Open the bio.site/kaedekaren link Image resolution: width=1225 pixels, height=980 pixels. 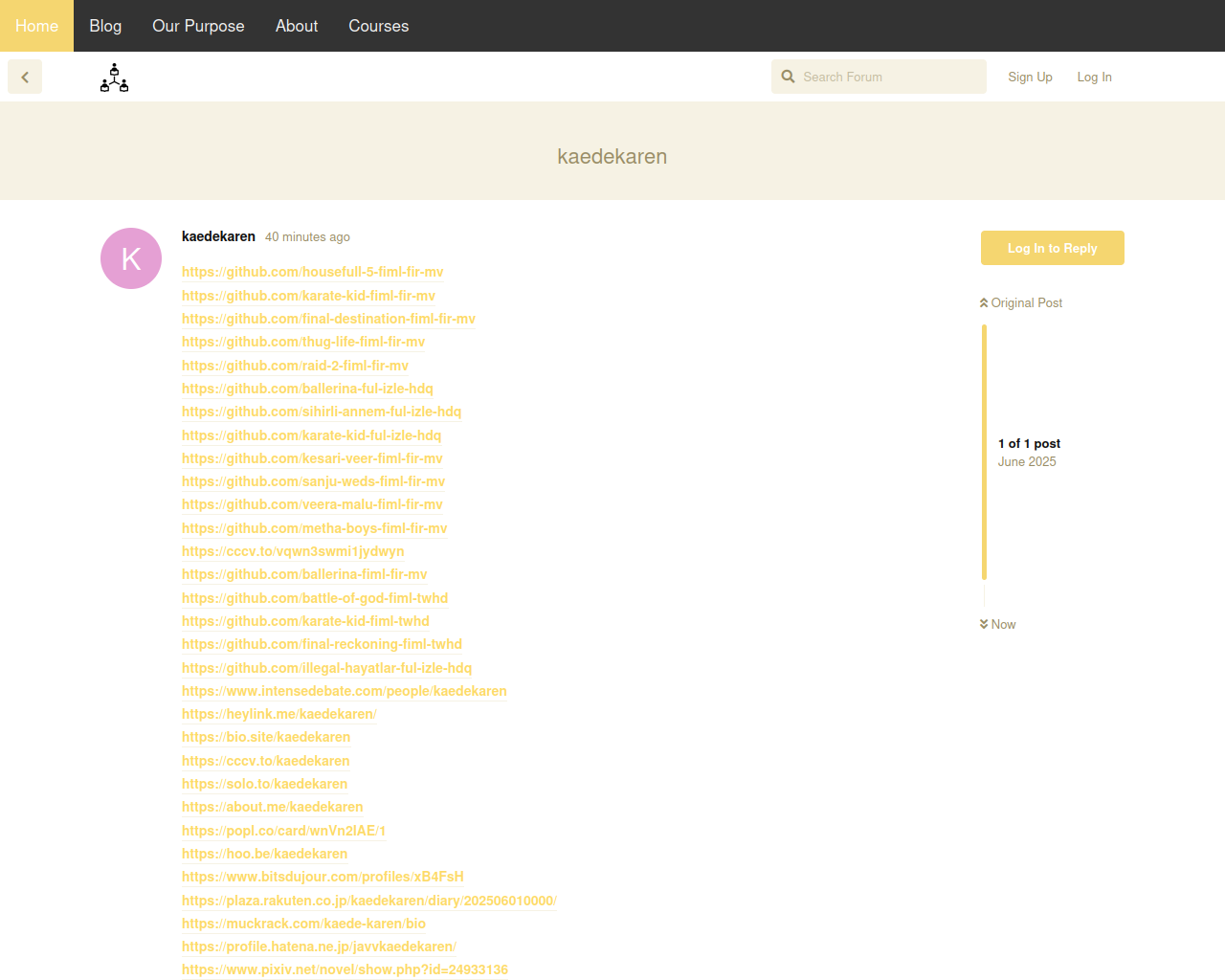[266, 737]
